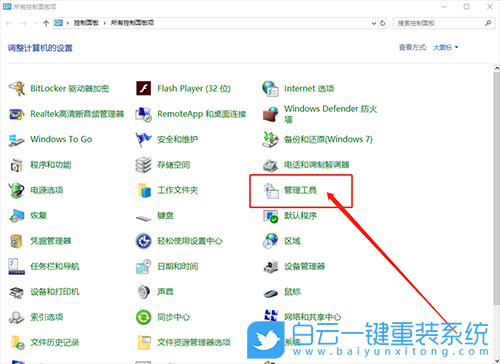500x364 pixels.
Task: Open the 工作文件夹 icon
Action: (x=144, y=190)
